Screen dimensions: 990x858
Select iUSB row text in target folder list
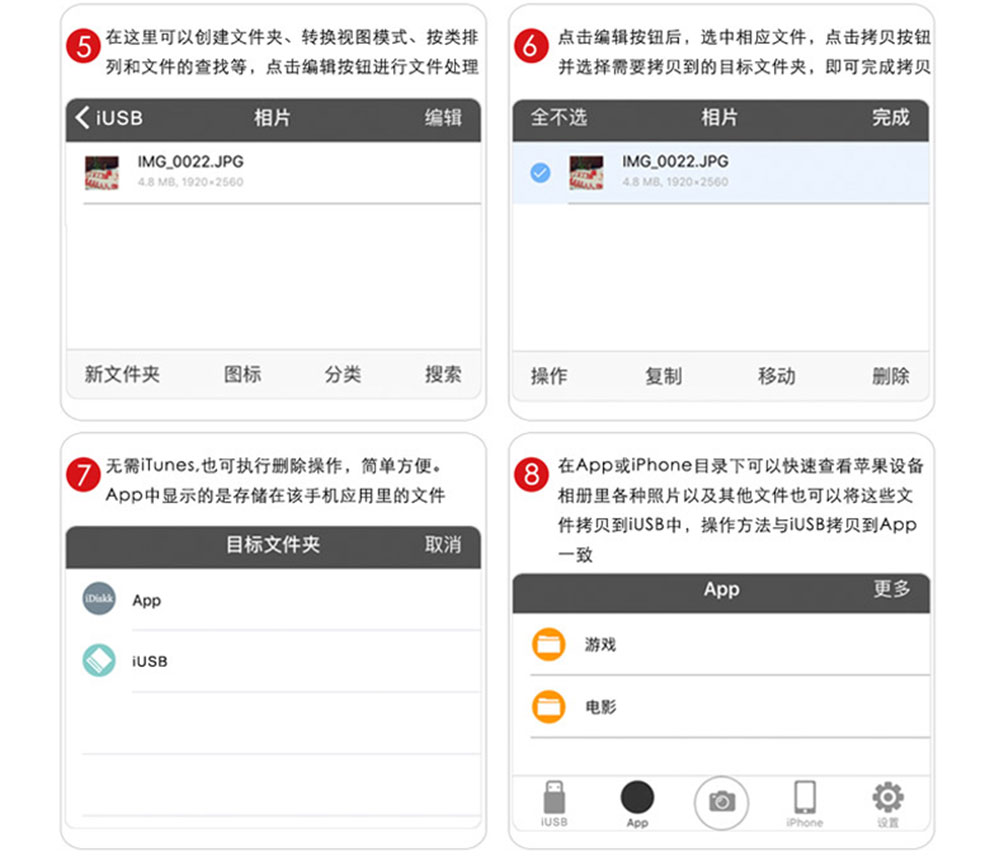[x=150, y=661]
